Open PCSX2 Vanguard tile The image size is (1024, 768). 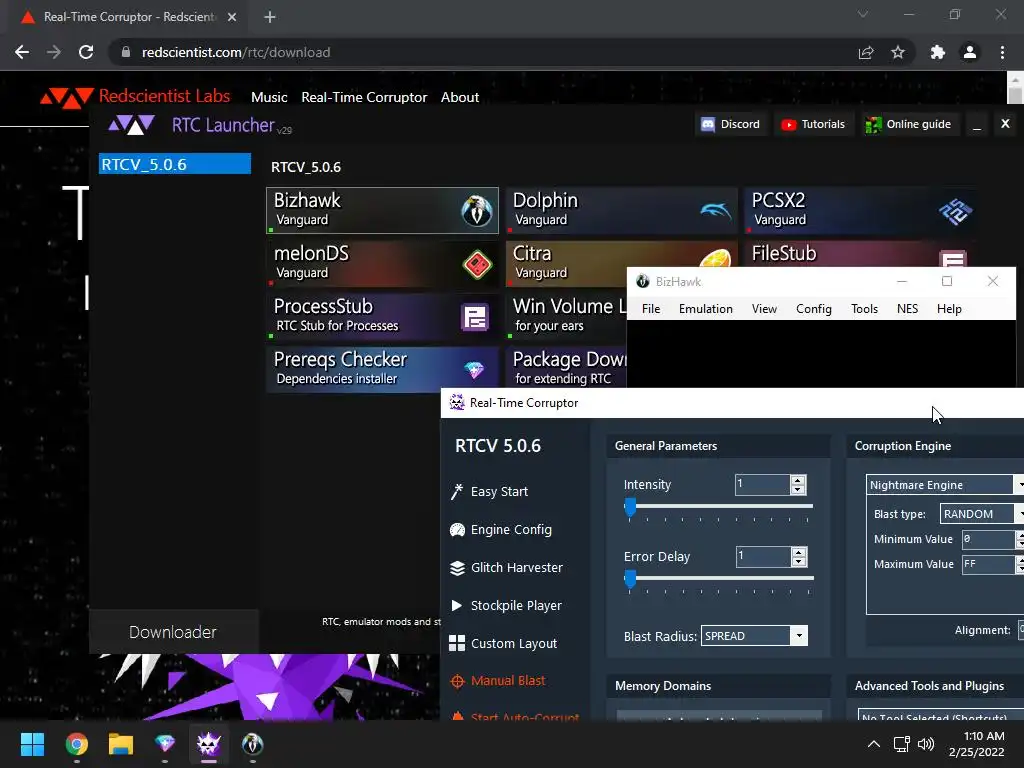click(x=861, y=210)
